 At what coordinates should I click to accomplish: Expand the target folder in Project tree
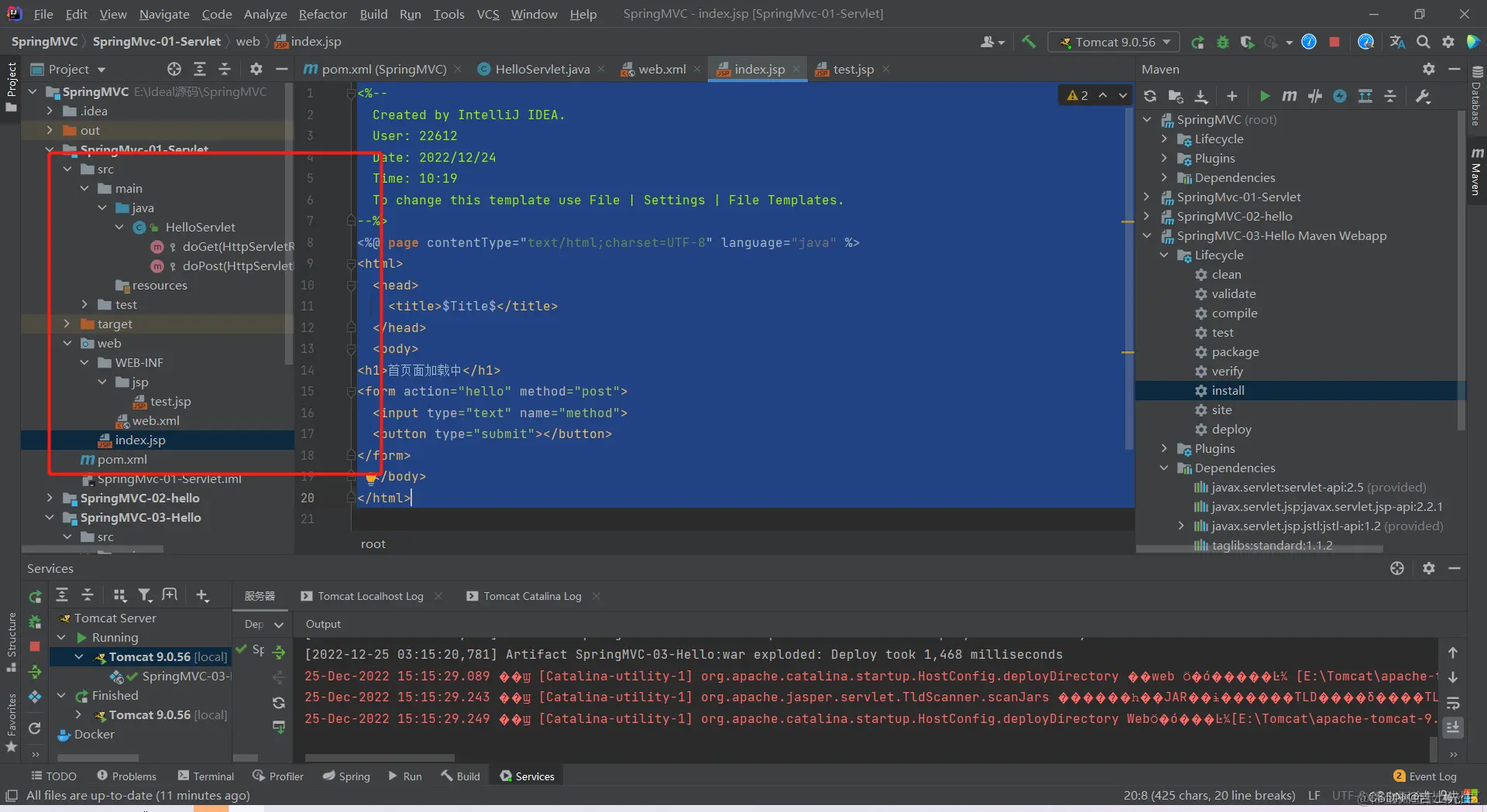(67, 324)
